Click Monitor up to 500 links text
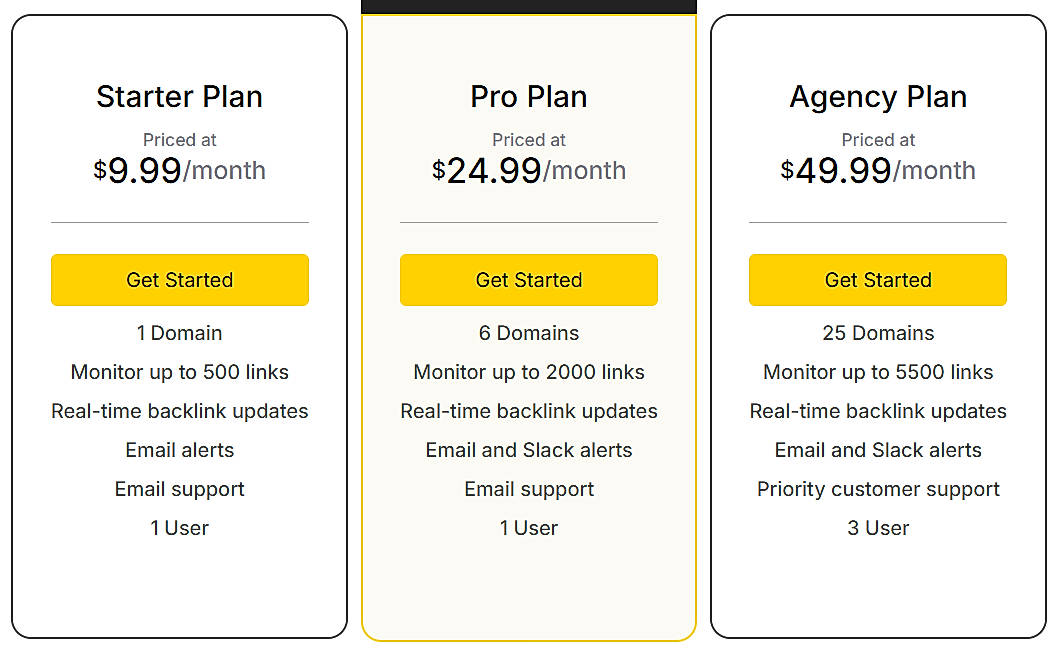 (179, 372)
